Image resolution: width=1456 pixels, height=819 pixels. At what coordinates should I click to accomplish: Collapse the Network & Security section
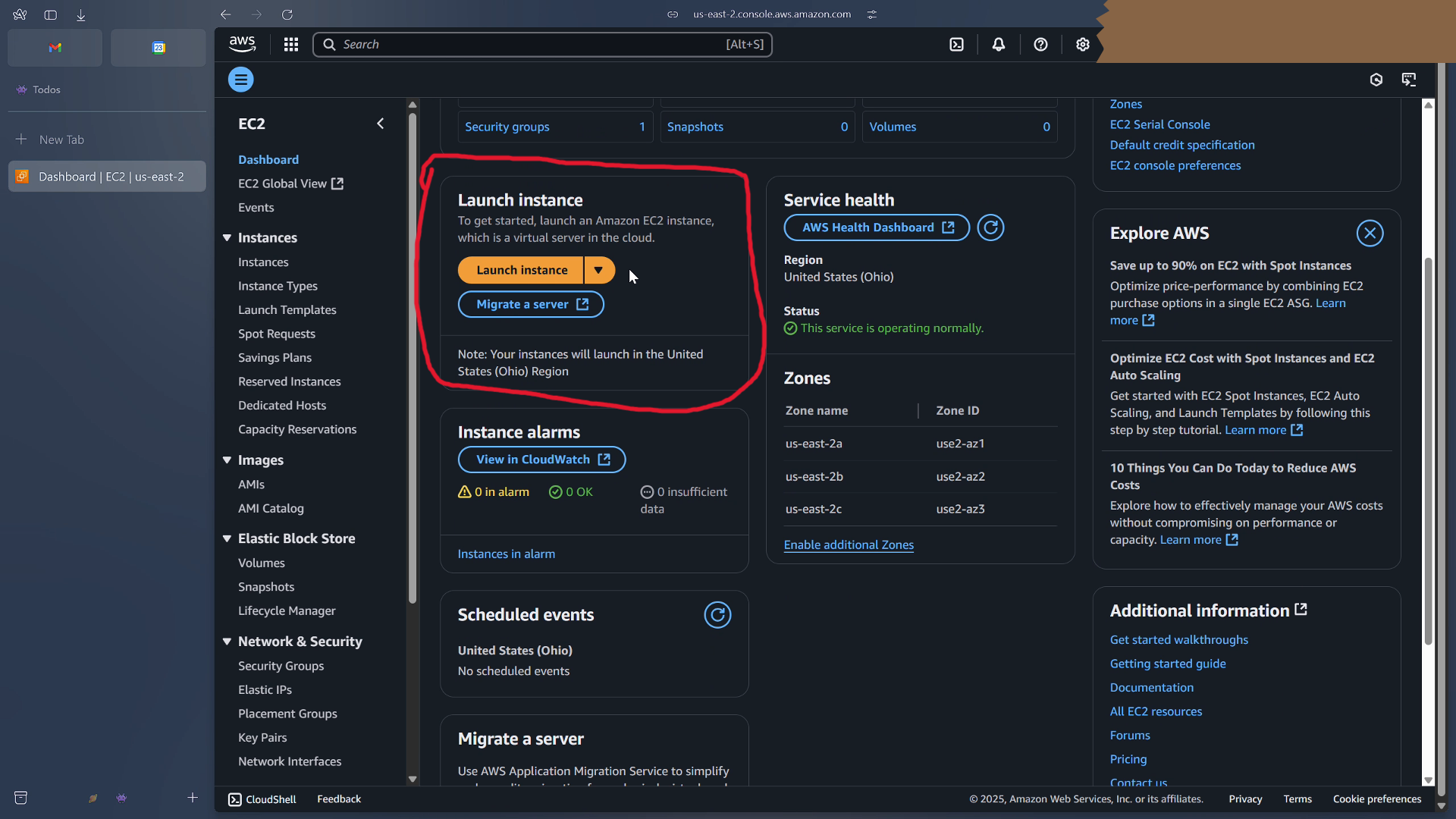227,642
